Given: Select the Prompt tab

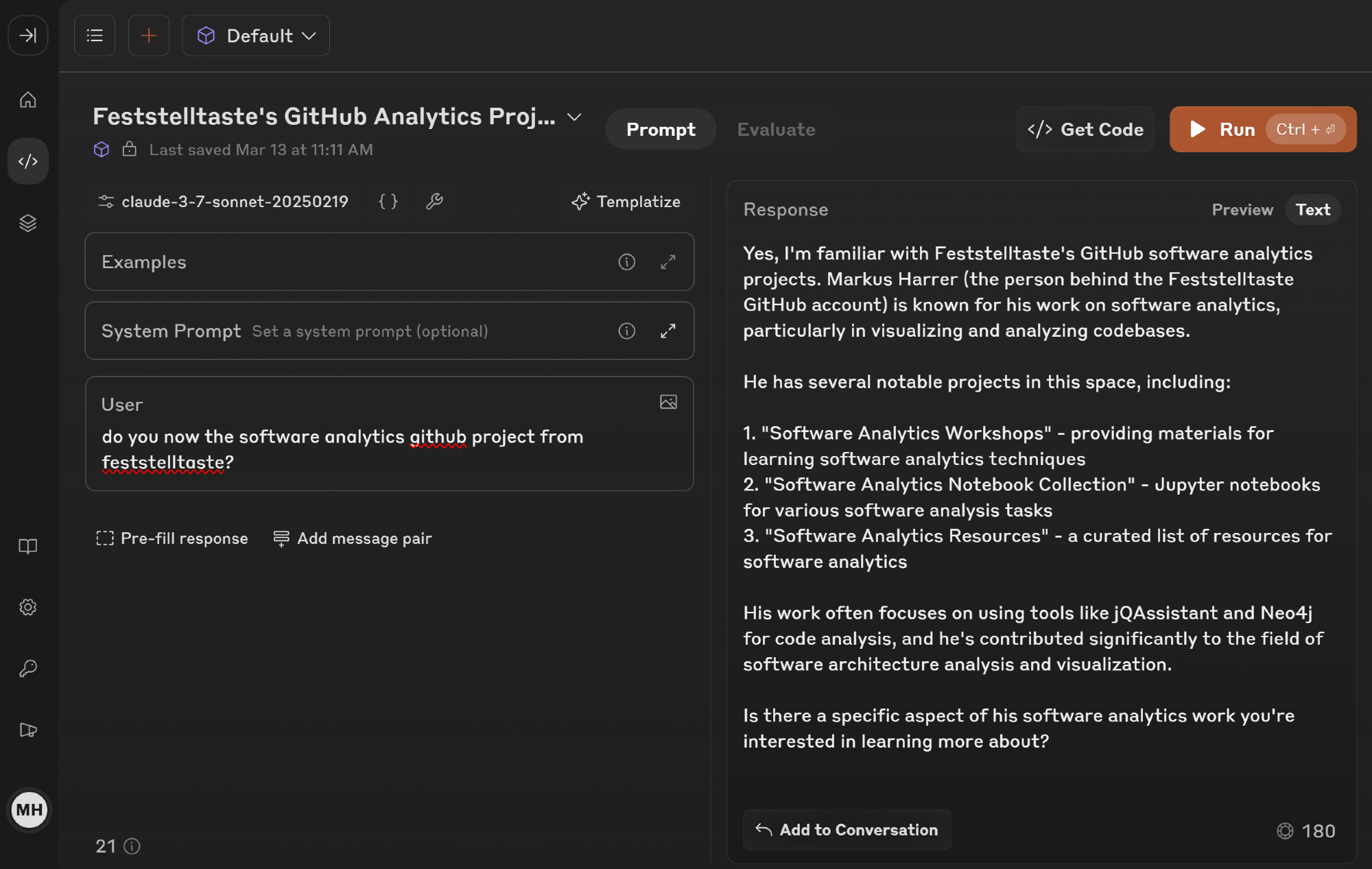Looking at the screenshot, I should pos(661,130).
